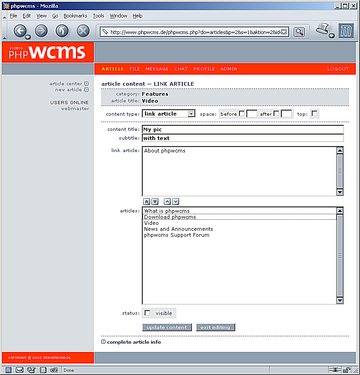Open the Go menu
This screenshot has width=360, height=375.
[x=55, y=16]
